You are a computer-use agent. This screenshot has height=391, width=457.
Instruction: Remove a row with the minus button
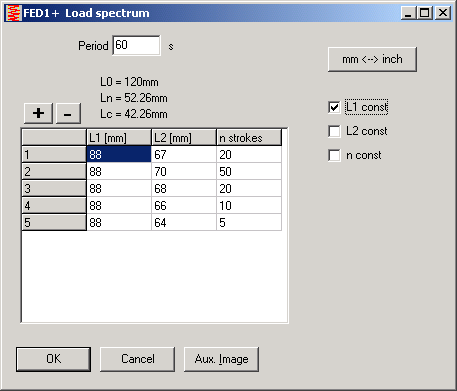(x=68, y=113)
